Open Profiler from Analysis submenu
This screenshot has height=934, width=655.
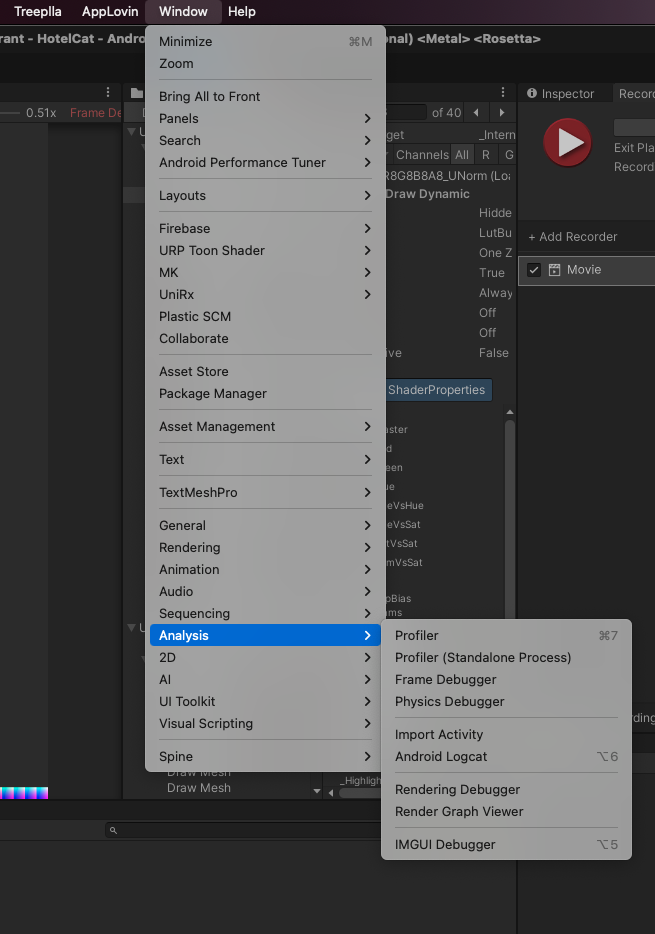[506, 636]
